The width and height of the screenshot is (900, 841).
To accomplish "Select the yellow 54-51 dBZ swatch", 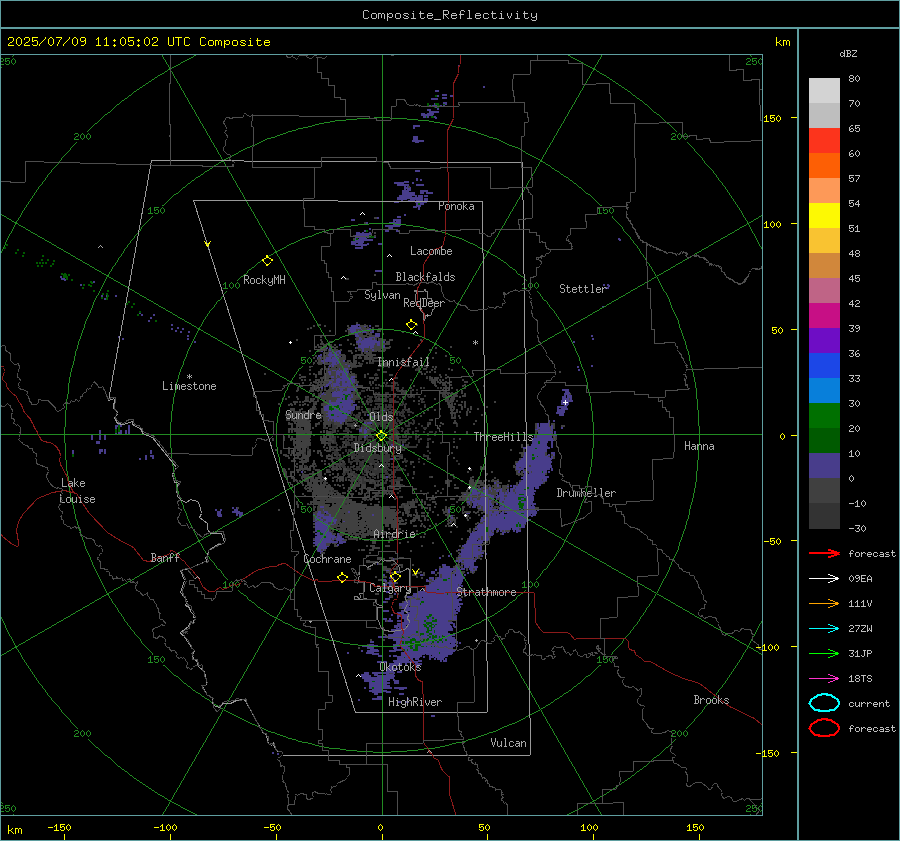I will pyautogui.click(x=824, y=215).
